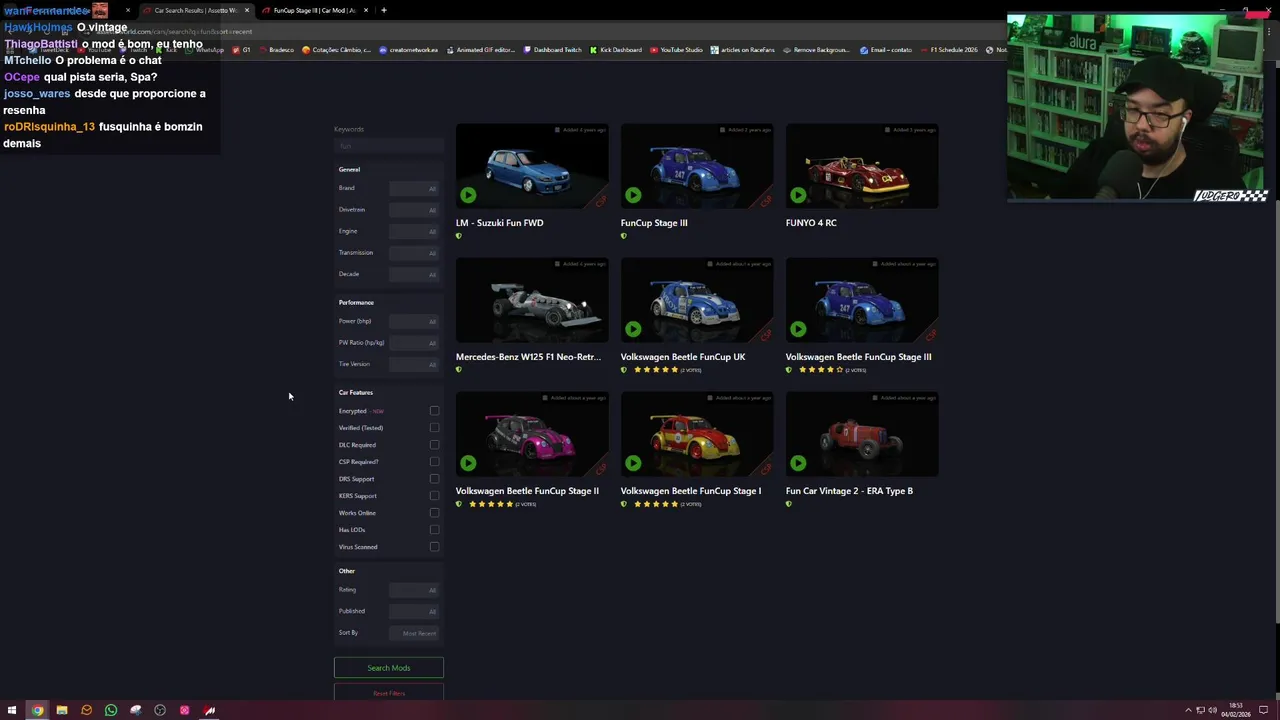Open Volkswagen Beetle FunCup UK title link

point(683,357)
